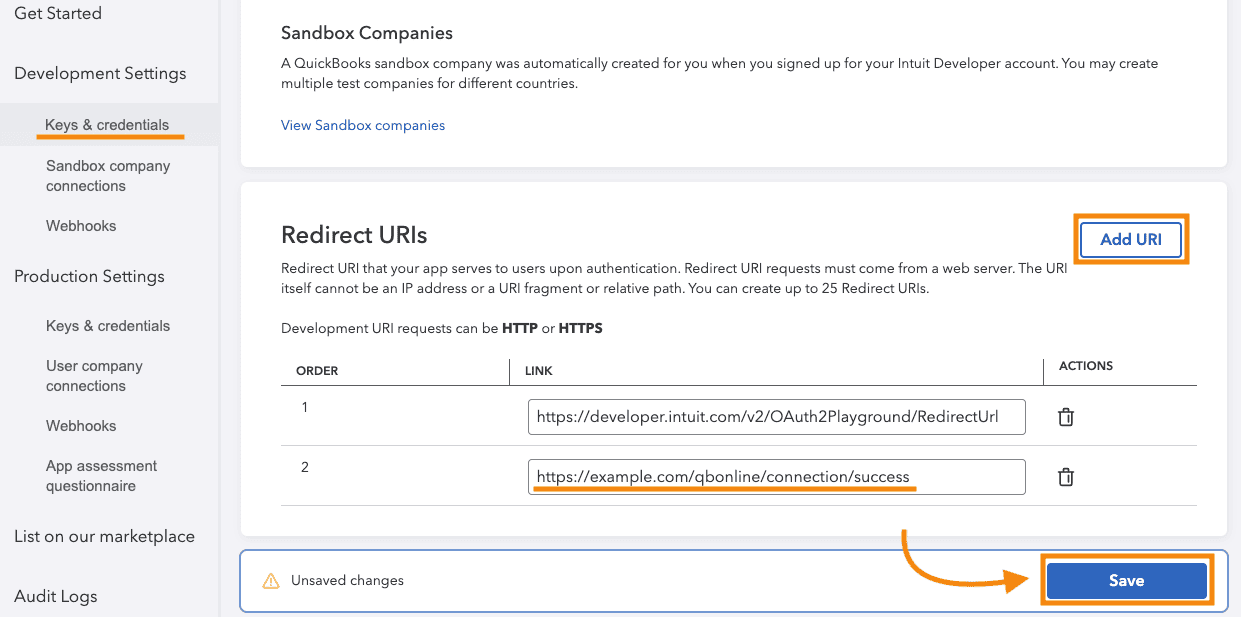Open Production Keys & credentials
This screenshot has width=1241, height=617.
107,325
